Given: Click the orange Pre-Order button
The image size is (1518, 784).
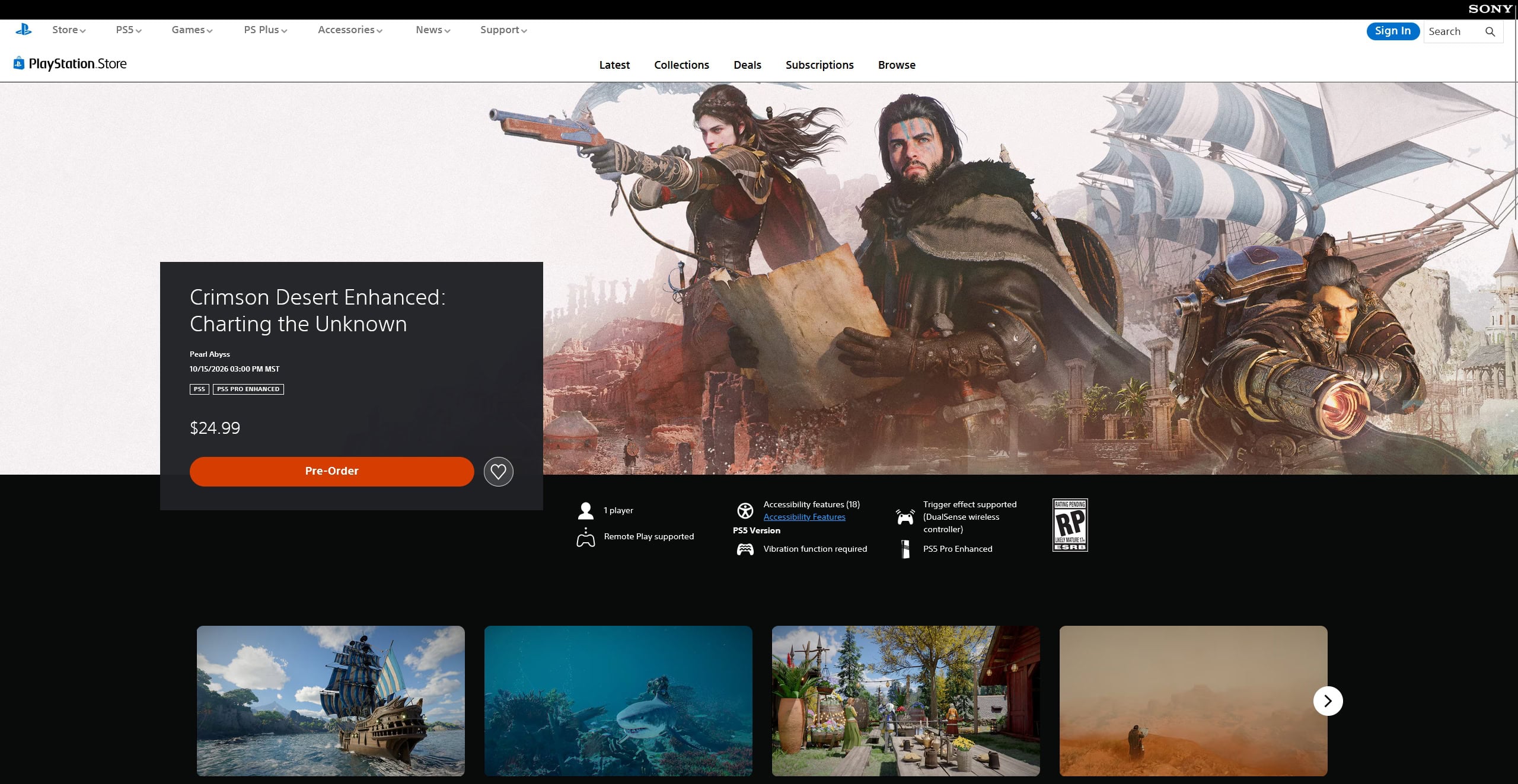Looking at the screenshot, I should pyautogui.click(x=331, y=472).
